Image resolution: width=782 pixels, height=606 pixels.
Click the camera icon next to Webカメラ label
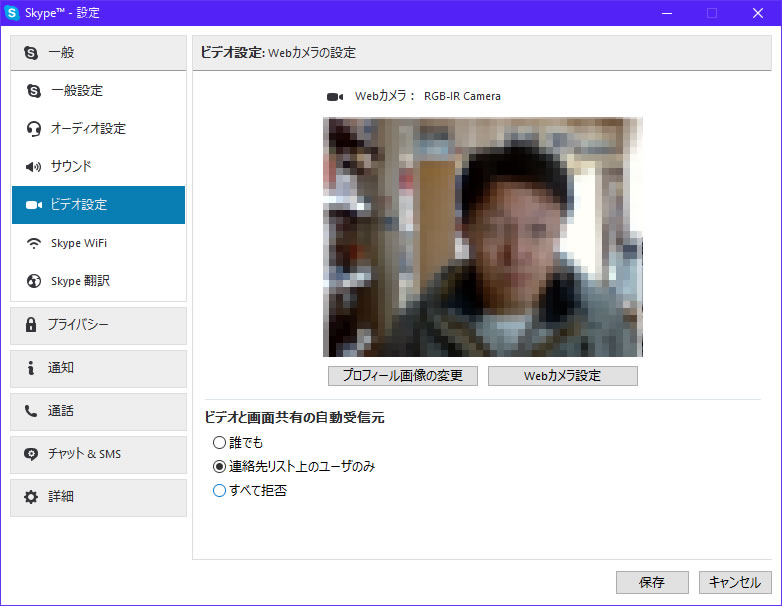click(x=335, y=97)
